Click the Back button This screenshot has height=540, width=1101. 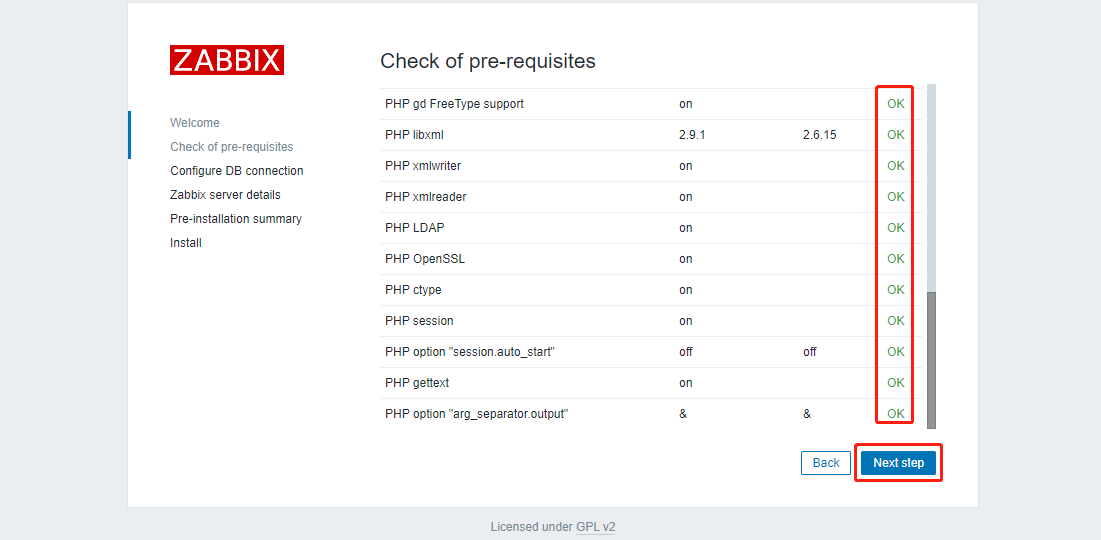826,463
